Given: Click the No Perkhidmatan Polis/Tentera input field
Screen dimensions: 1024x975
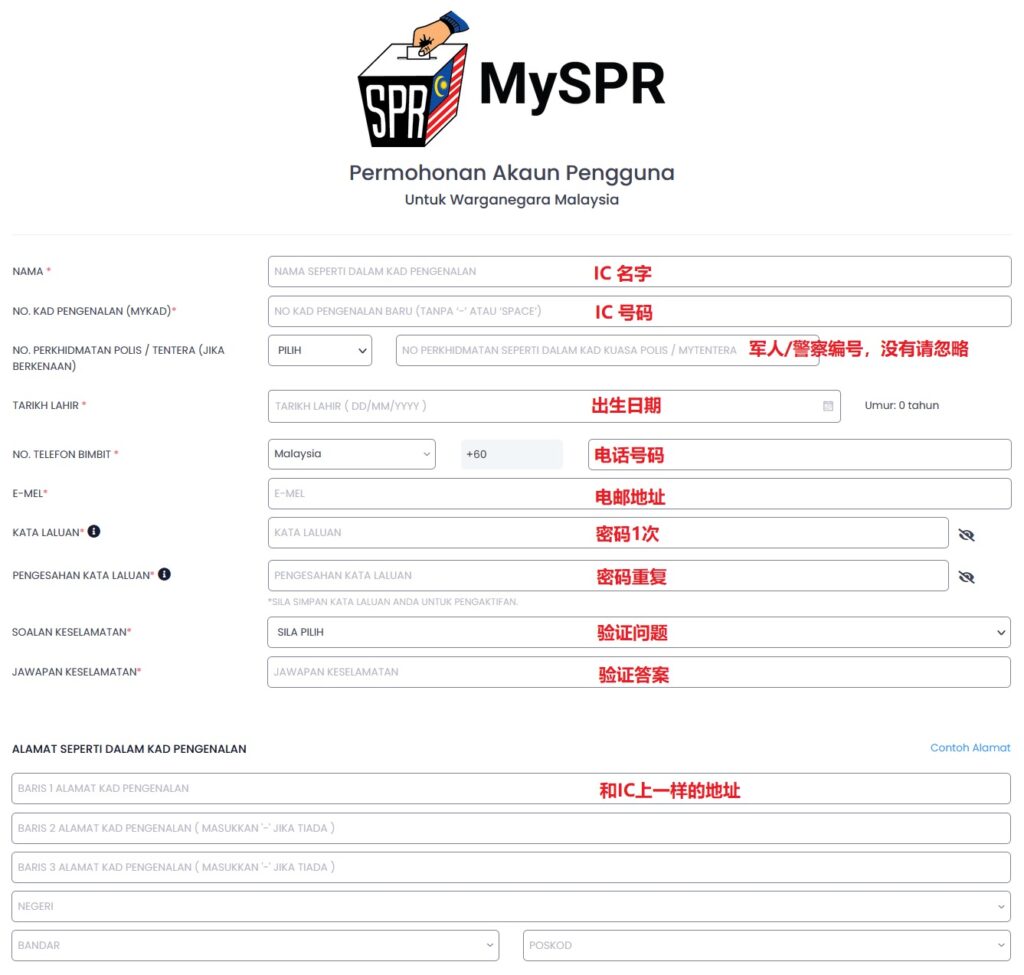Looking at the screenshot, I should coord(607,350).
